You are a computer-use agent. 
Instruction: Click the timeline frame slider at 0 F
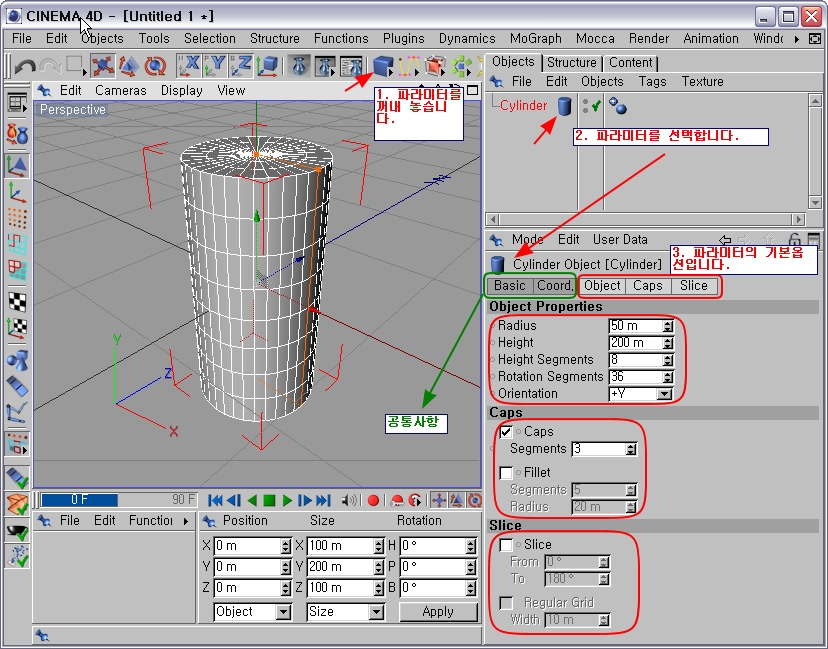coord(79,500)
